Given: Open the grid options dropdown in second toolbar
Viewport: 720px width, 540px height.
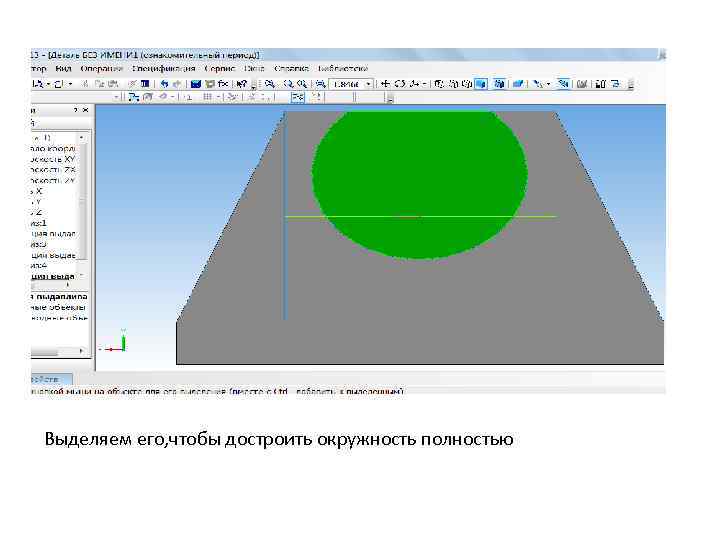Looking at the screenshot, I should click(x=218, y=97).
